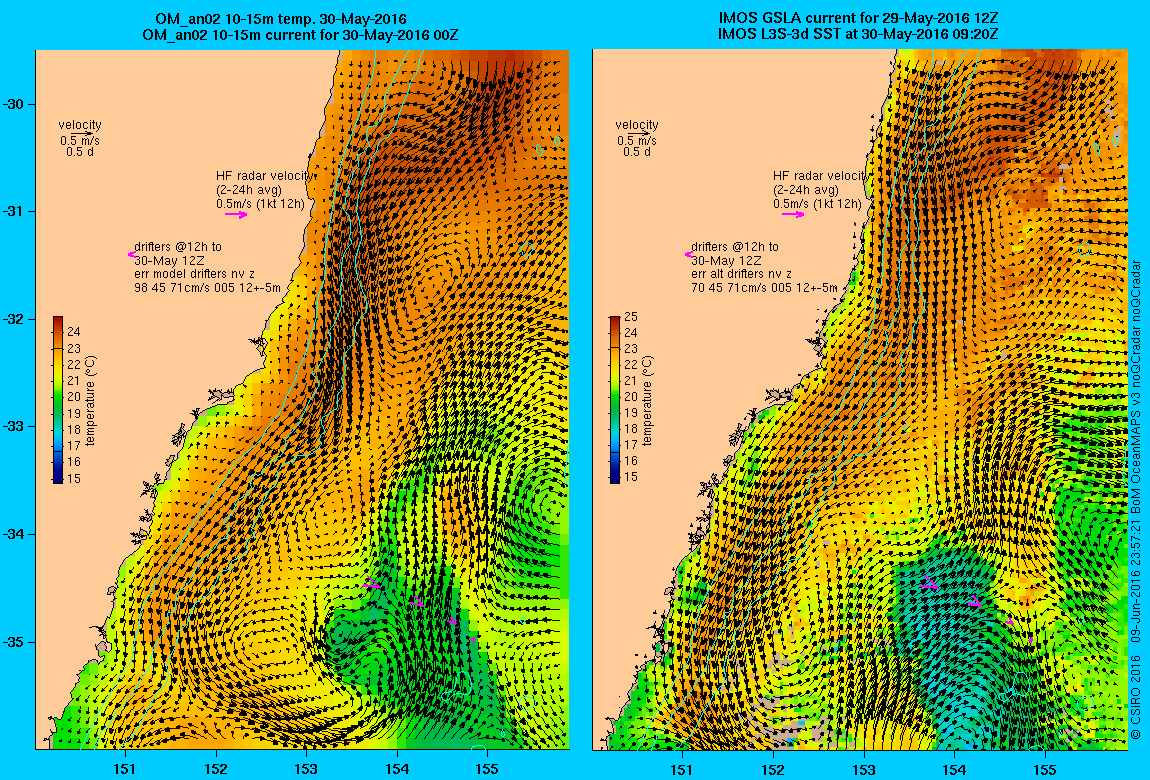
Task: Click the 'velocity' label in the right map
Action: 637,125
